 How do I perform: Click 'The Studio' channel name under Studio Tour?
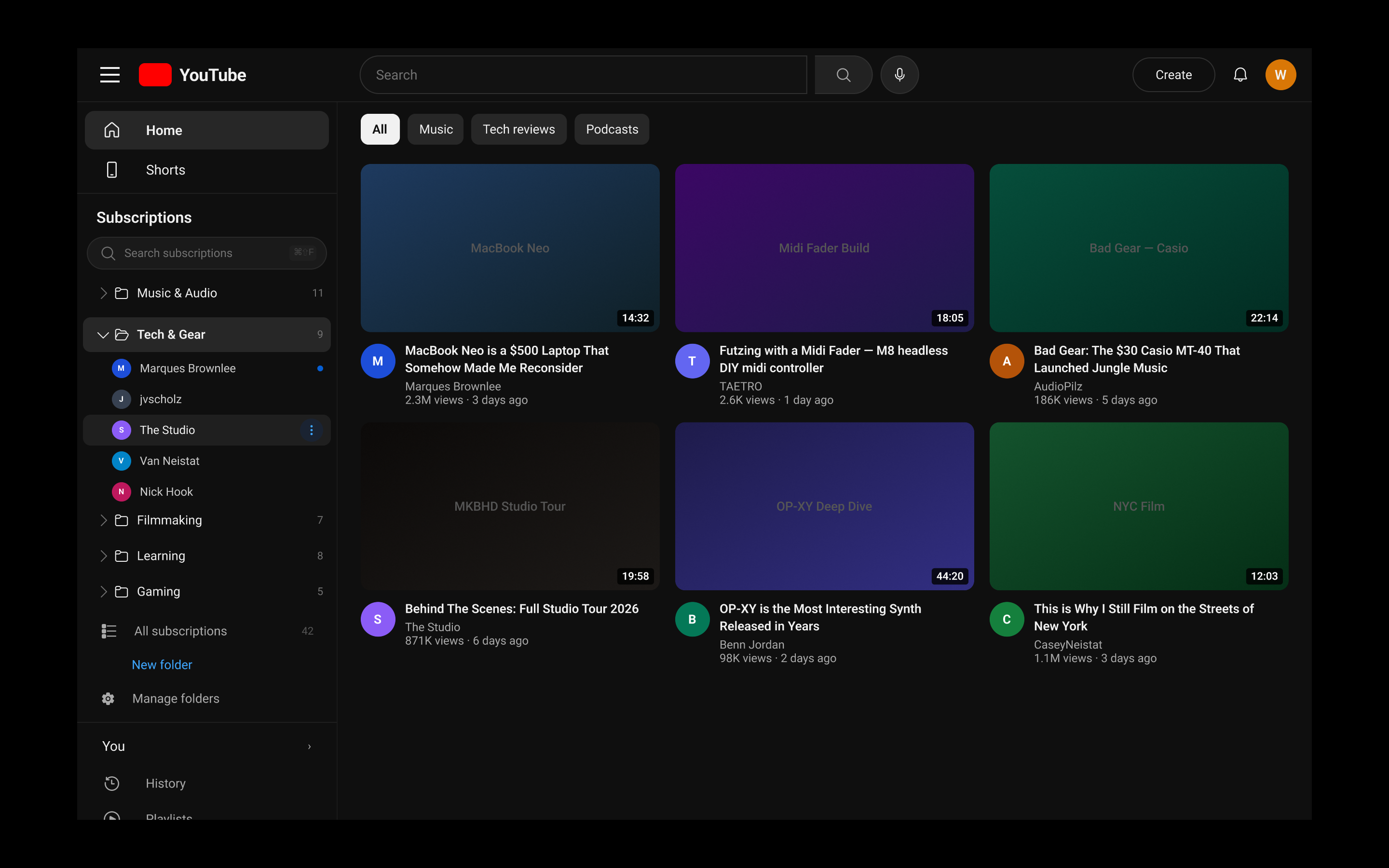(x=433, y=627)
